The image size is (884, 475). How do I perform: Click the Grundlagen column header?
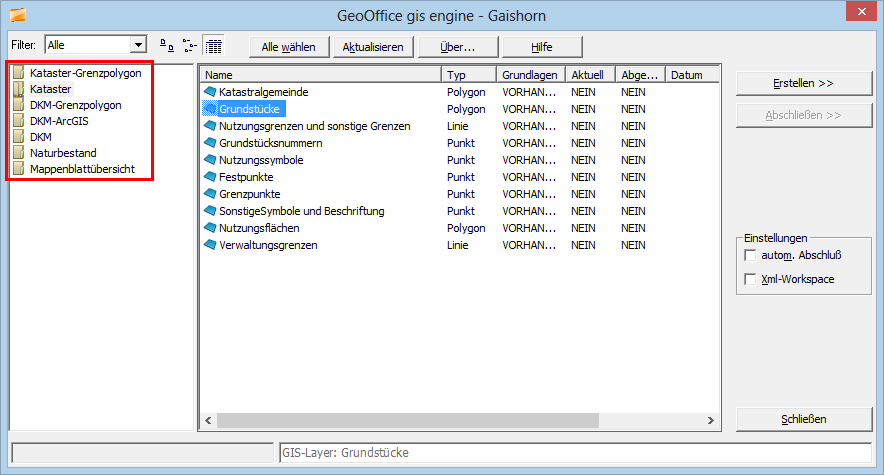pos(531,75)
